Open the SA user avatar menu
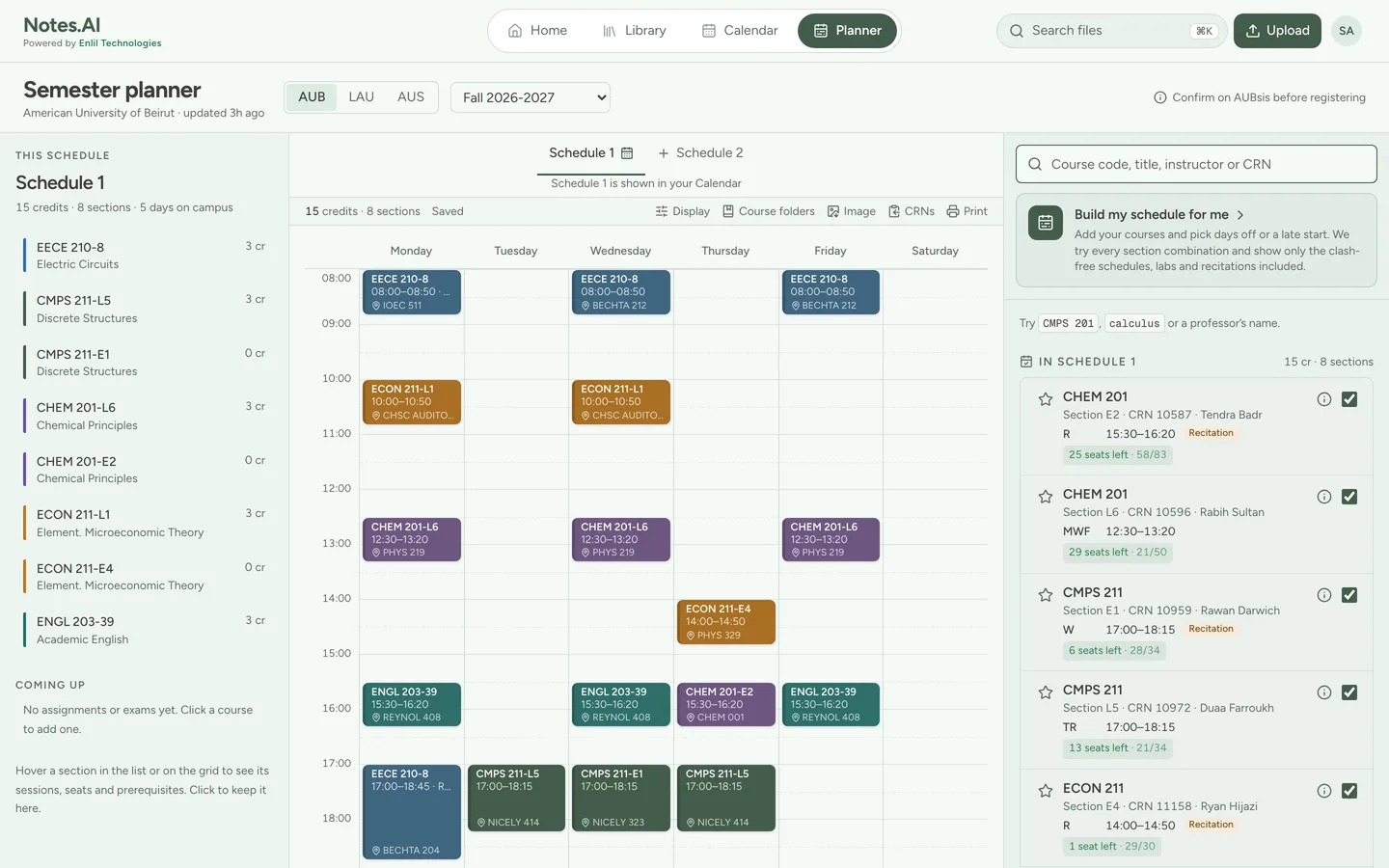The height and width of the screenshot is (868, 1389). (1347, 31)
